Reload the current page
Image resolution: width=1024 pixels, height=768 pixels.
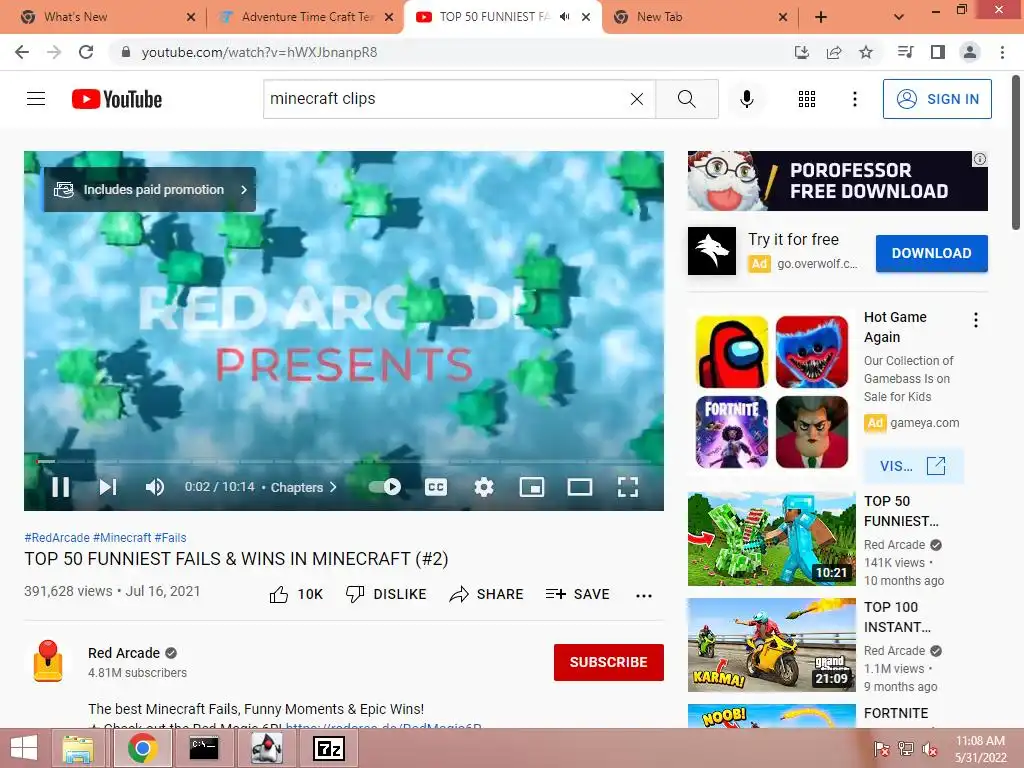86,52
